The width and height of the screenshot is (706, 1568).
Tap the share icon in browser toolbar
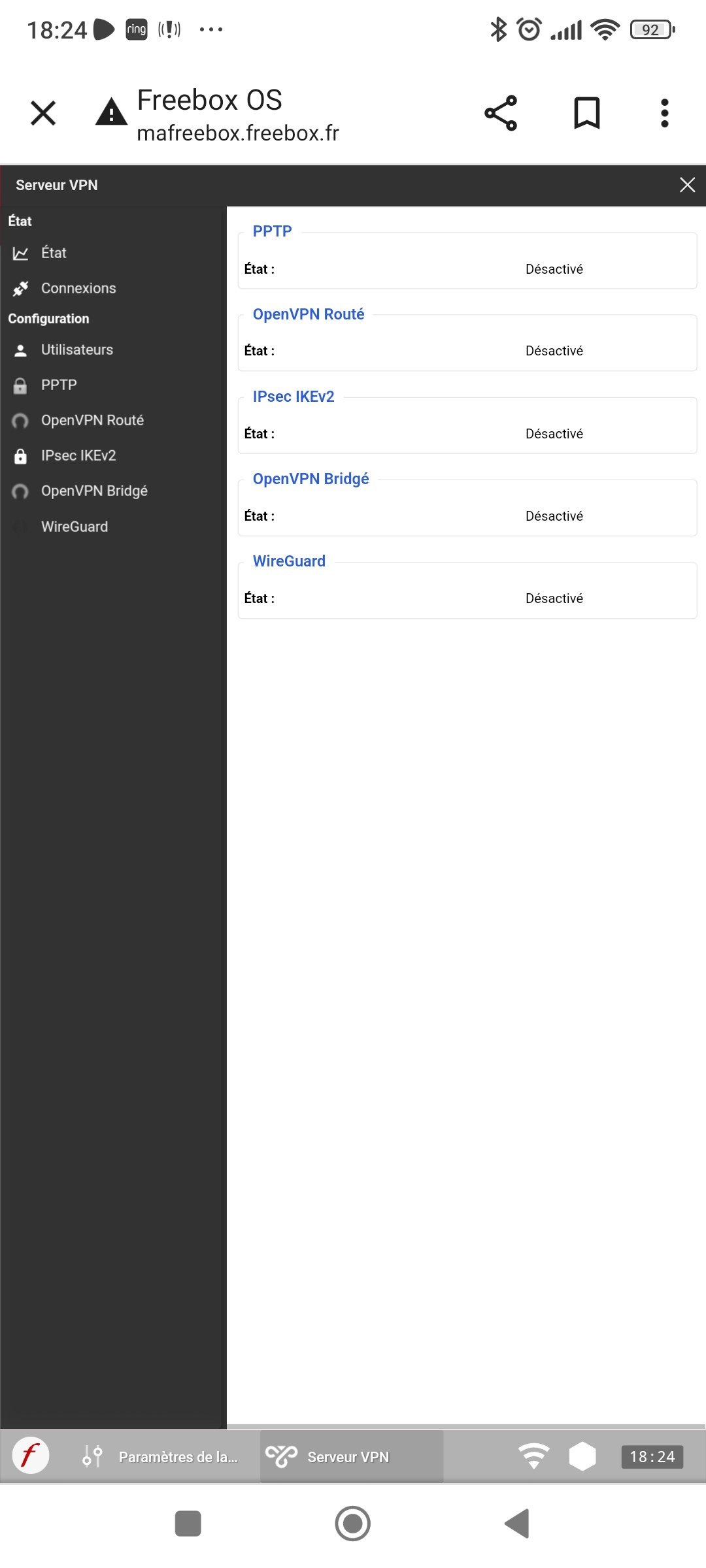[x=501, y=113]
